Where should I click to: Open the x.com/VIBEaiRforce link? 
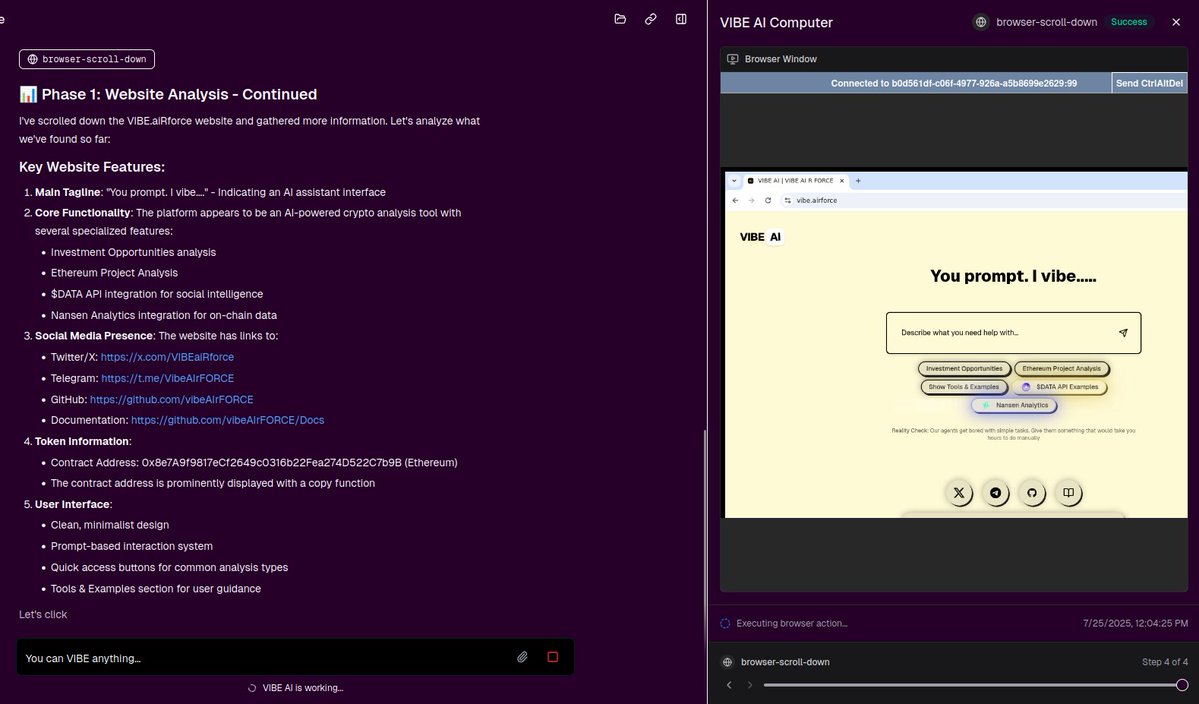pos(167,357)
